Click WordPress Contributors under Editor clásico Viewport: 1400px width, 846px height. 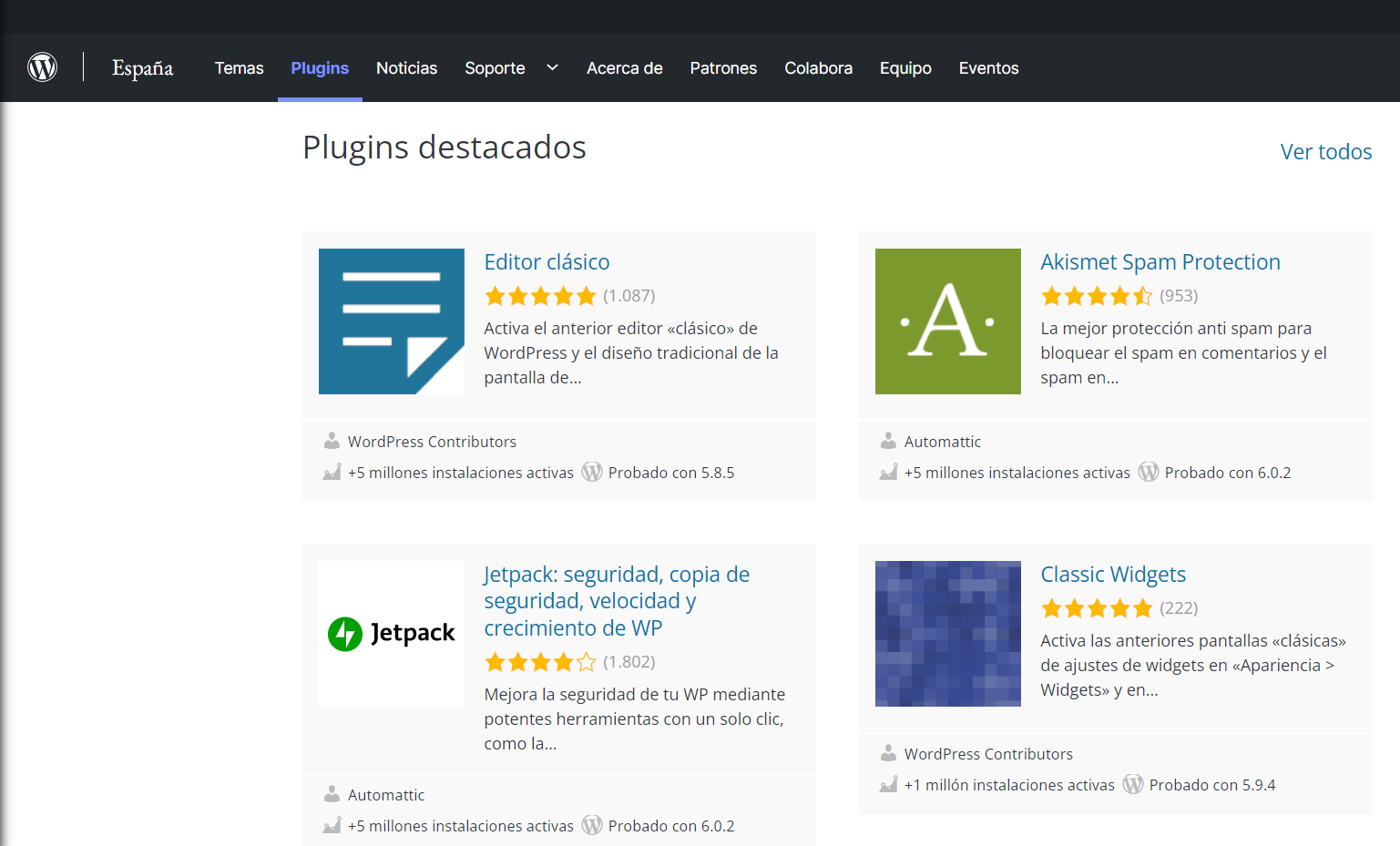[x=432, y=442]
